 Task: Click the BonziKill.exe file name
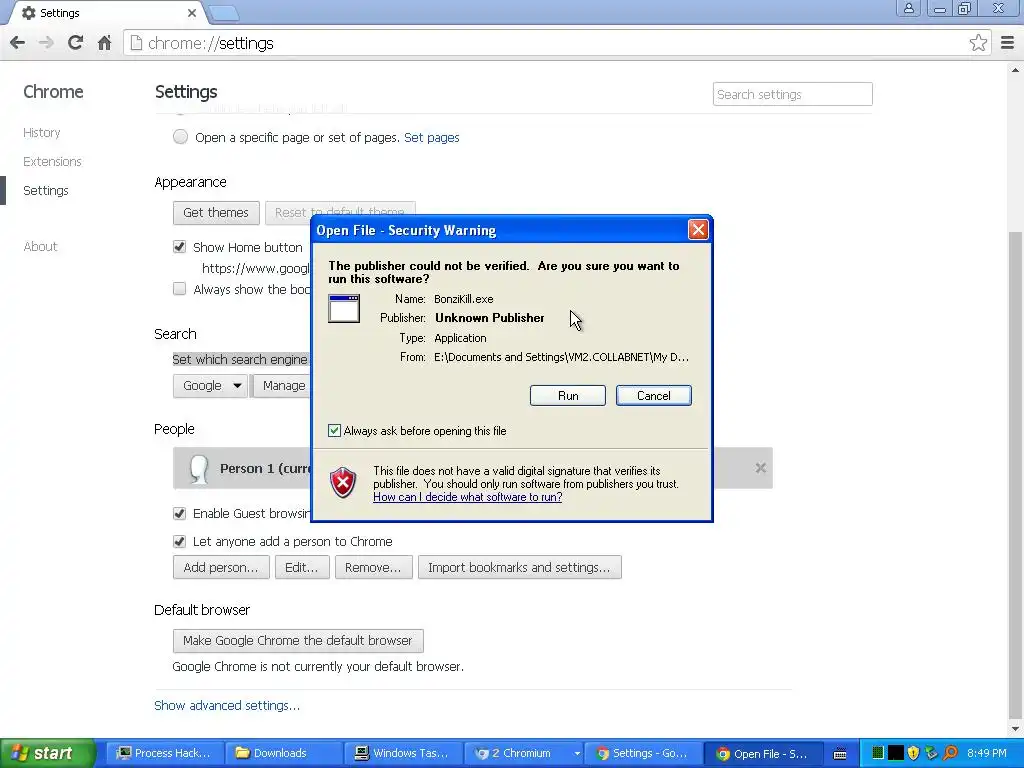tap(464, 299)
